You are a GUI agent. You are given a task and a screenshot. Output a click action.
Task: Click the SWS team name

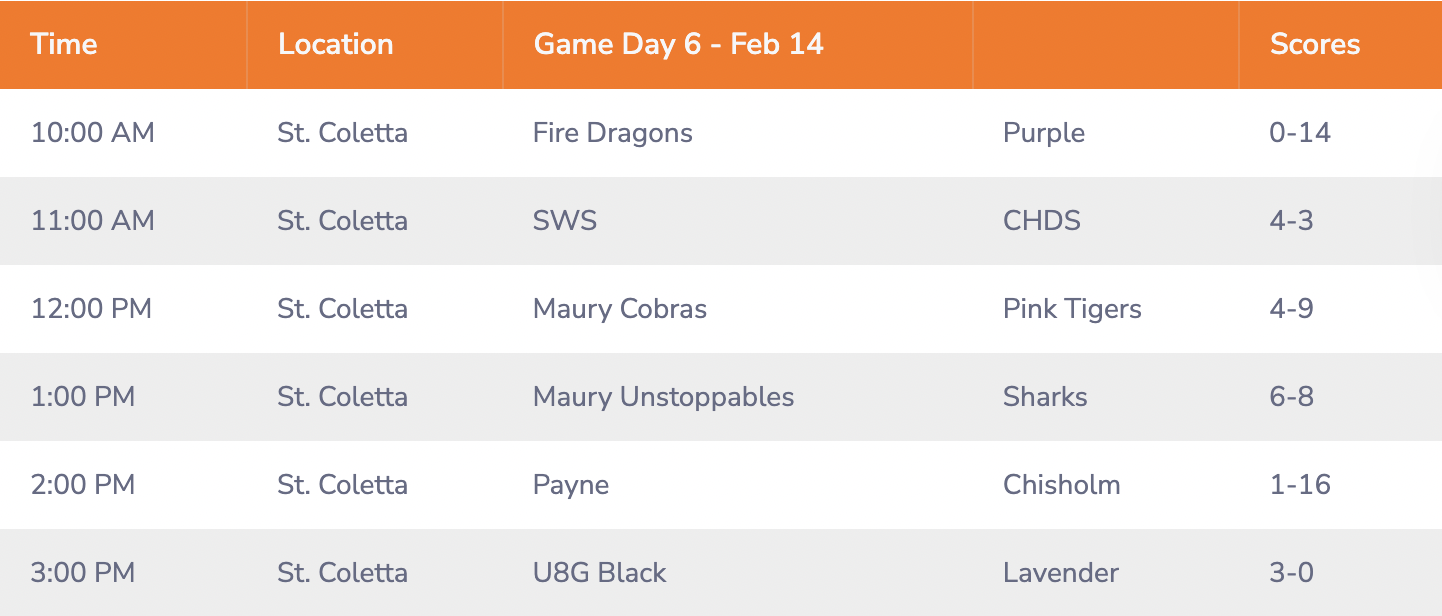[x=565, y=221]
